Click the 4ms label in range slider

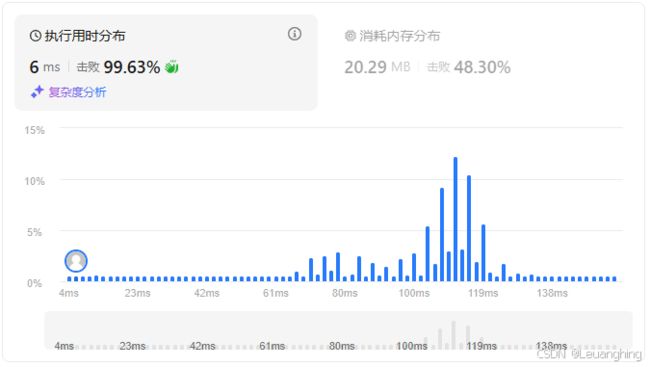point(64,346)
